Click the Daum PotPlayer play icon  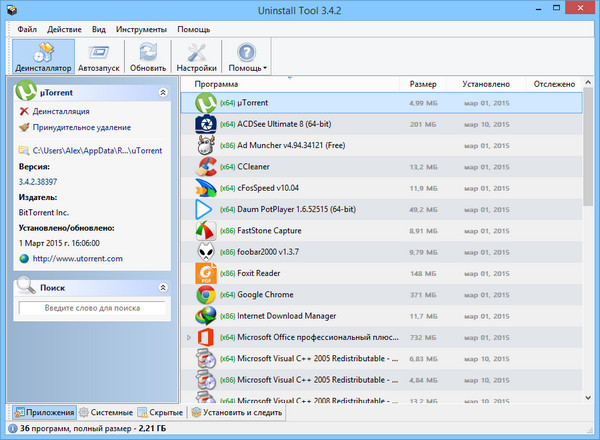pos(204,209)
